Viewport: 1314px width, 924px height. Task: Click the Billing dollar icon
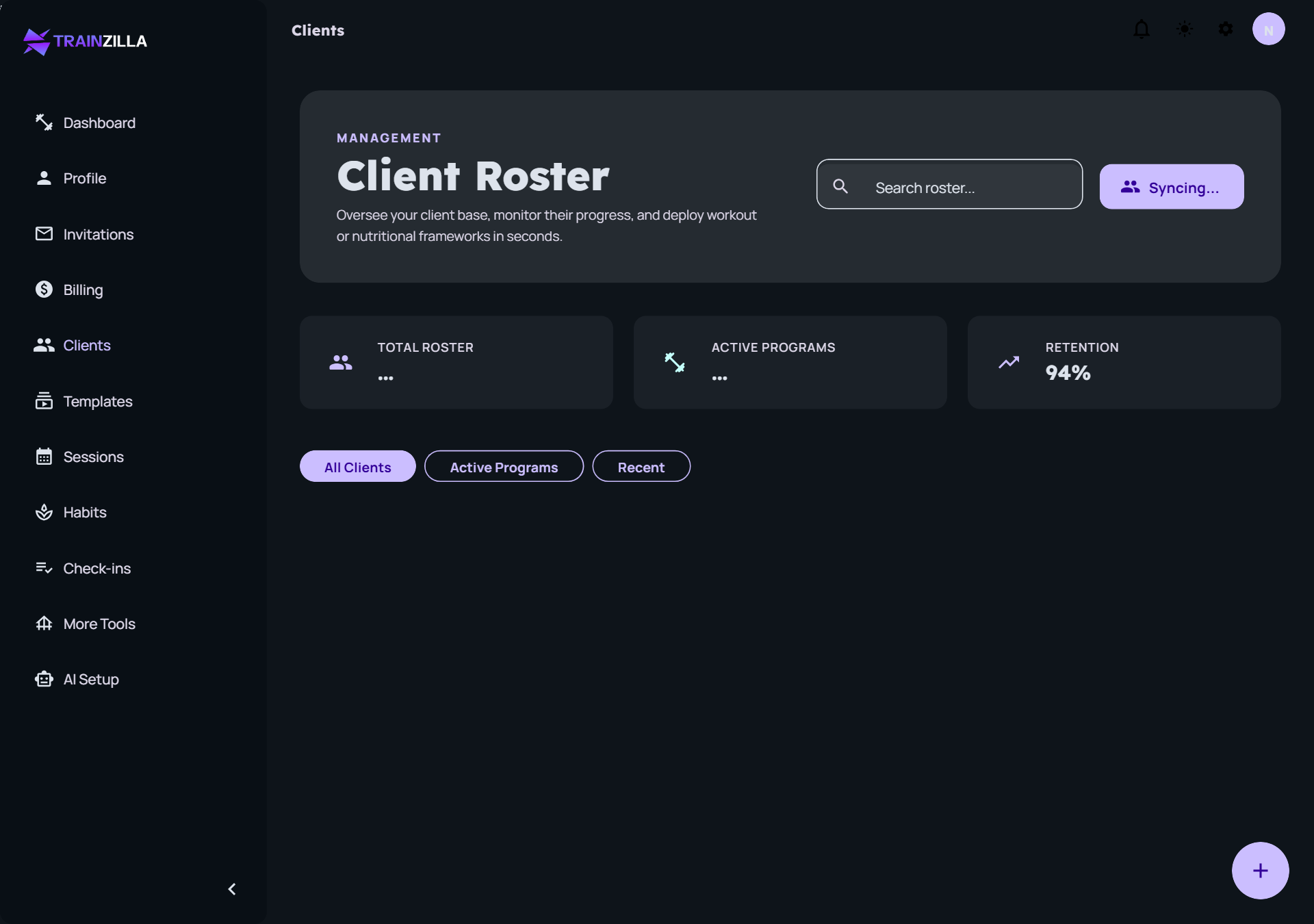click(44, 290)
